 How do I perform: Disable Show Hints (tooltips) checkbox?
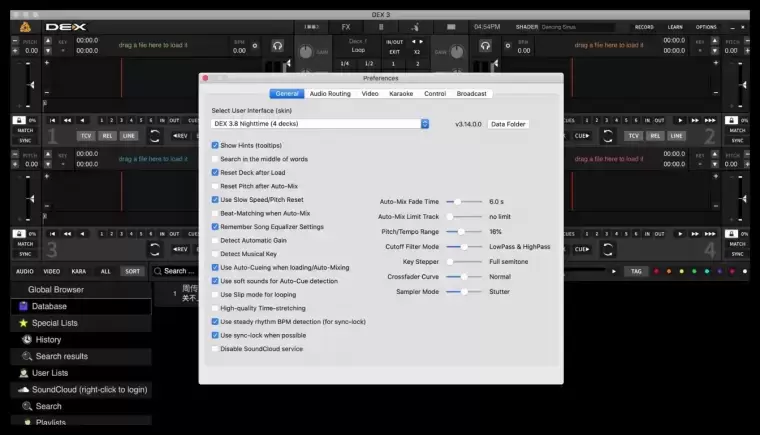pos(215,145)
